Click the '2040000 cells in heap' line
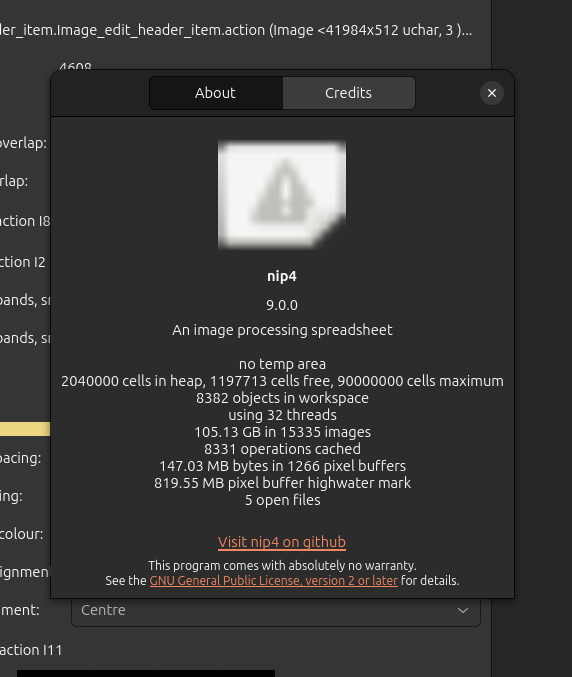 click(282, 381)
